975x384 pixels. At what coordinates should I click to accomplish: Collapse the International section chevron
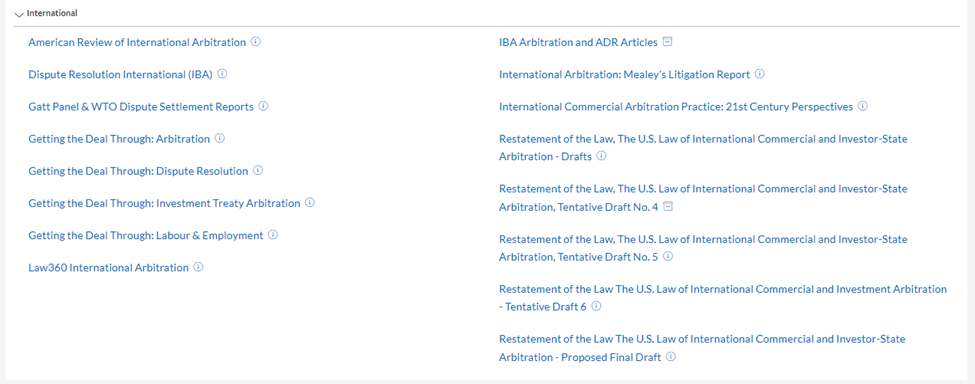tap(19, 14)
